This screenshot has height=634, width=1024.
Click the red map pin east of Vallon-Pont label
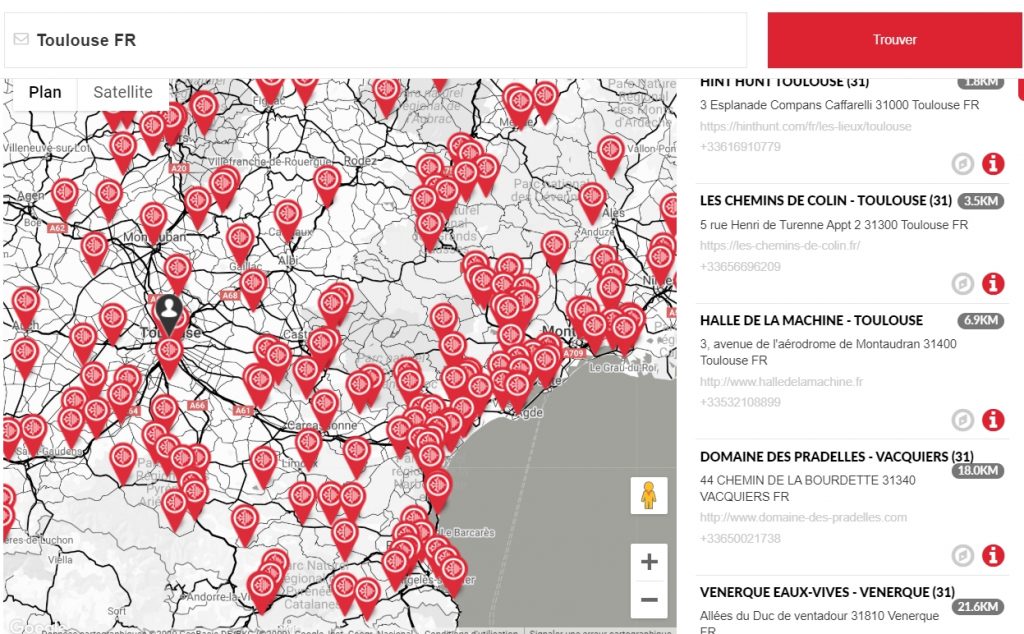(611, 156)
